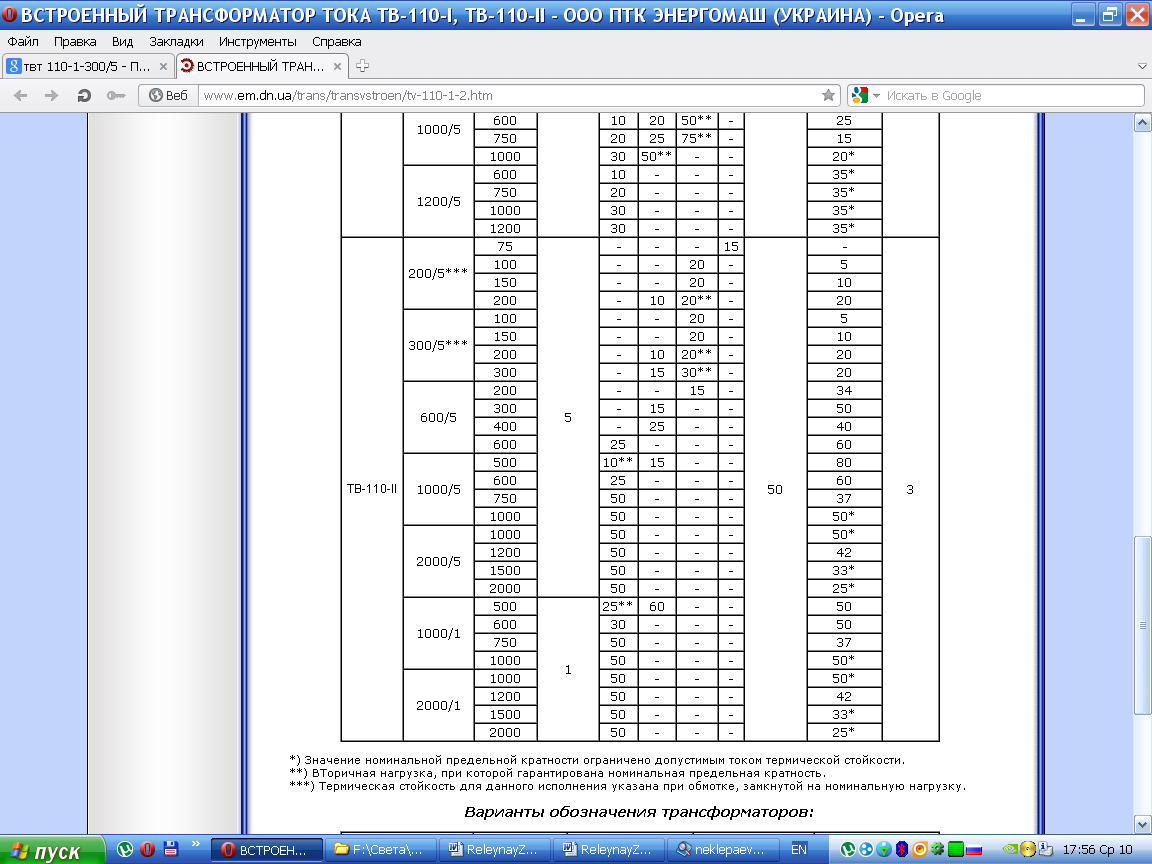This screenshot has width=1152, height=864.
Task: Open second ReleynayZ... Word taskbar button
Action: (609, 850)
